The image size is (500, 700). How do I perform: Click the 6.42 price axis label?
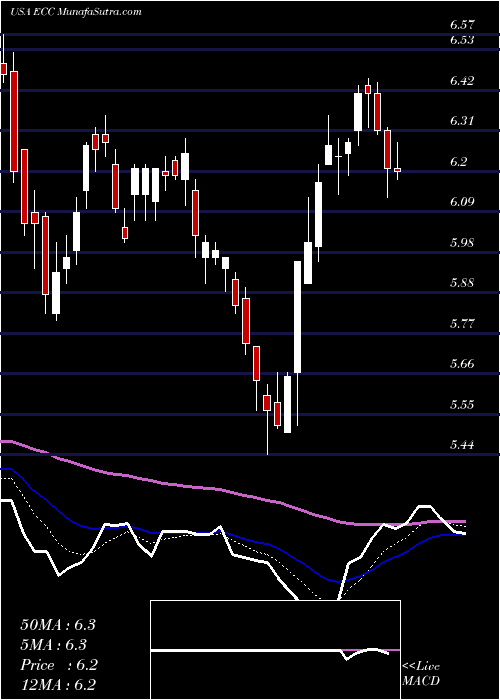[462, 81]
